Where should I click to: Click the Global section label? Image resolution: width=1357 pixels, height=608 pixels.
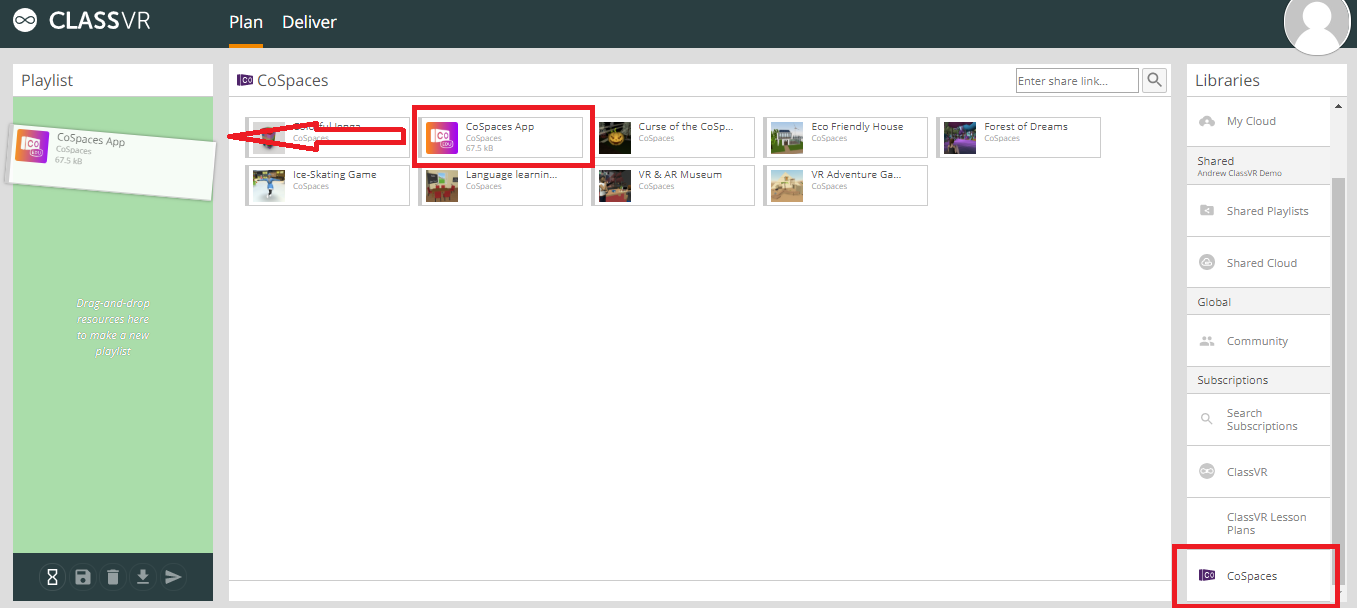[1214, 302]
